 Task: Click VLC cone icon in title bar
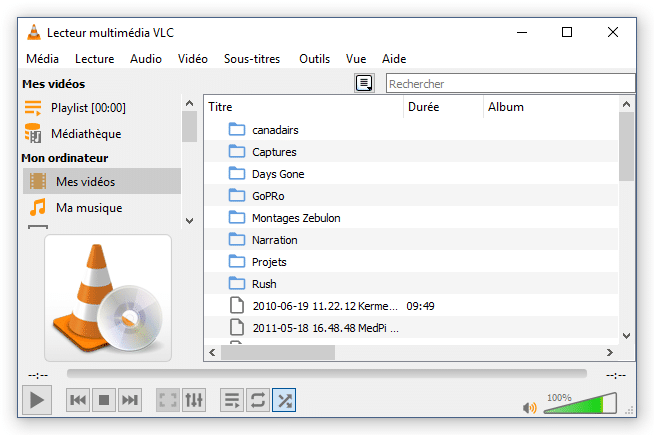(34, 32)
